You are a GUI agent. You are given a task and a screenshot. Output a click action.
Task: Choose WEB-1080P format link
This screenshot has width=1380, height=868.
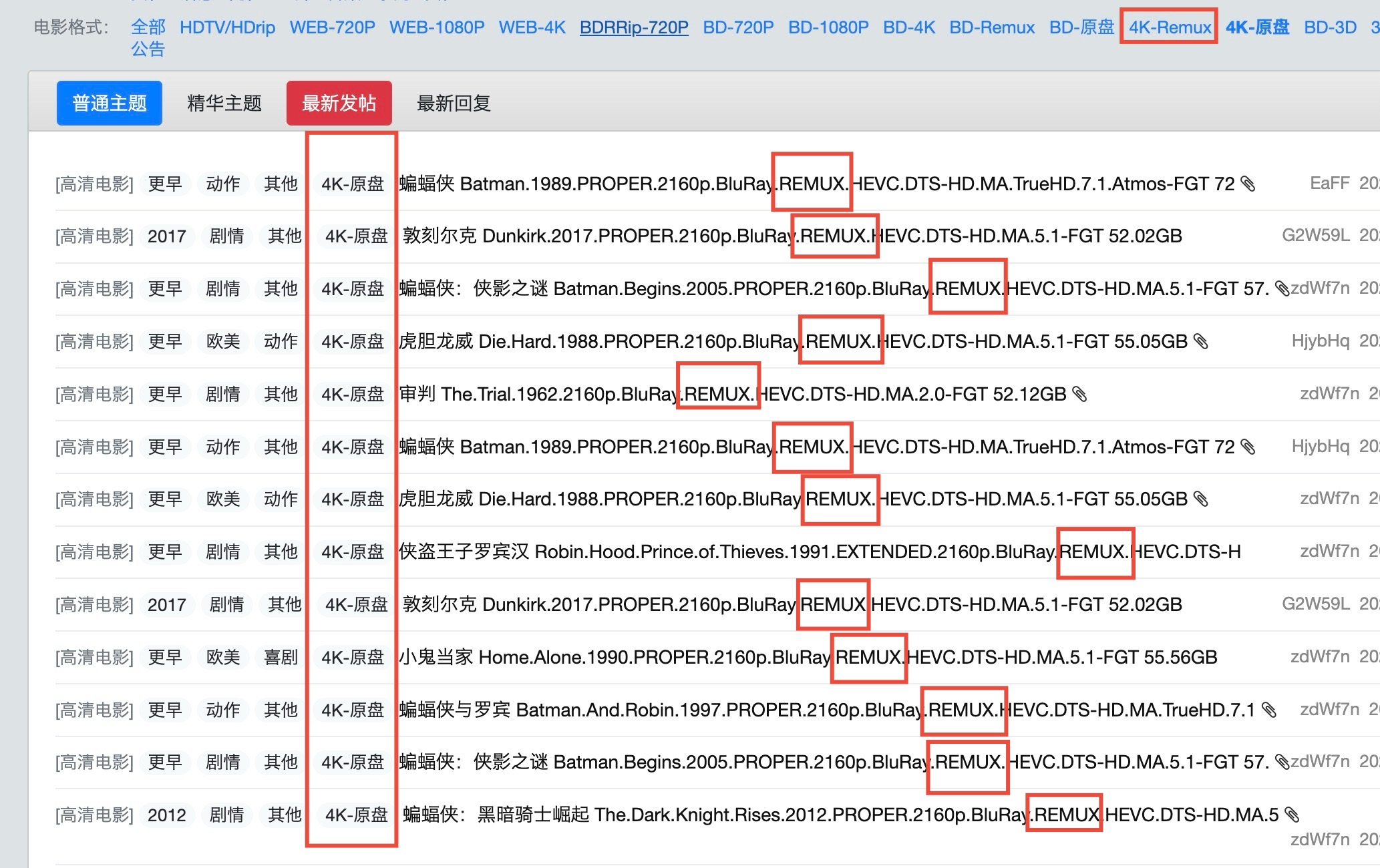437,27
